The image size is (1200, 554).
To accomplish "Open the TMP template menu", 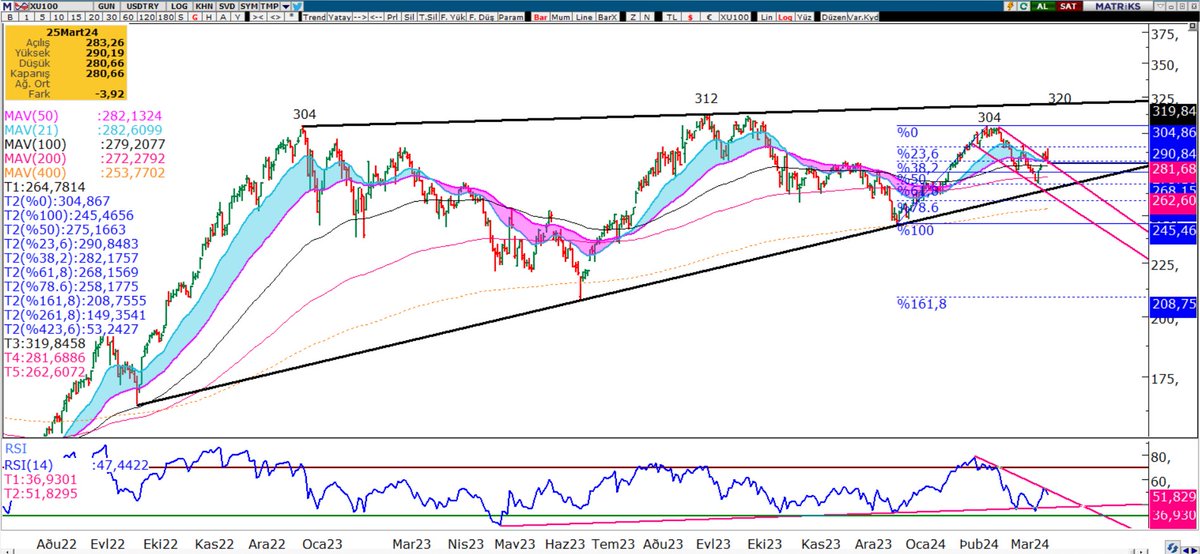I will pyautogui.click(x=270, y=6).
